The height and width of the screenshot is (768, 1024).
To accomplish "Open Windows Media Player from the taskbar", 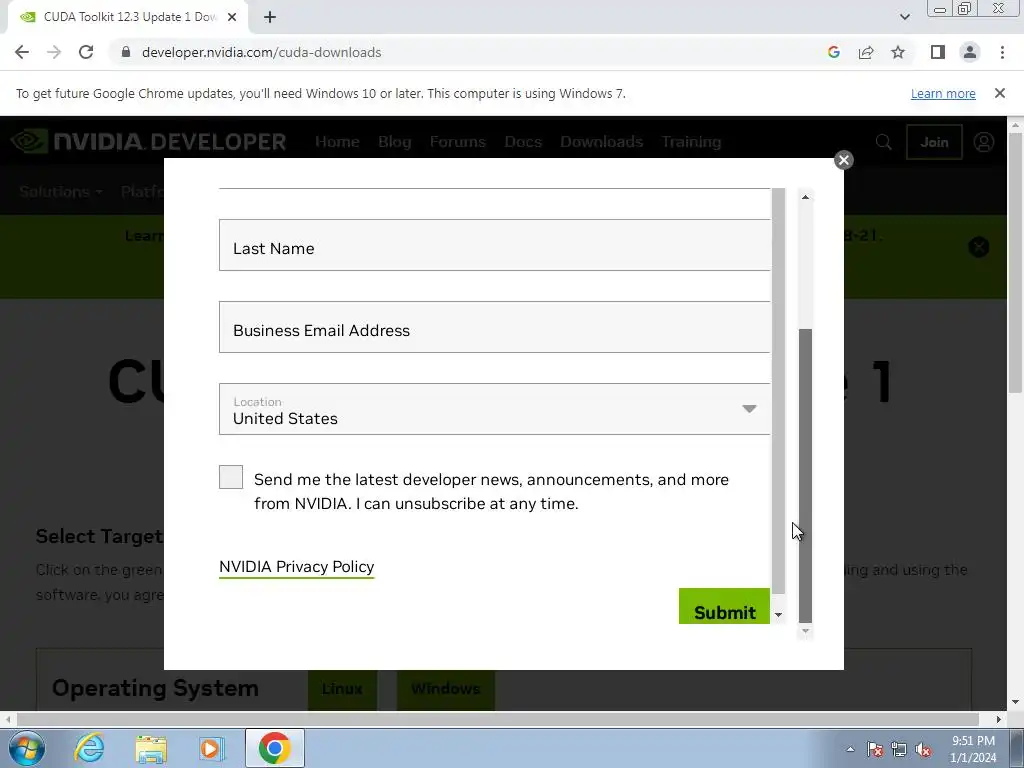I will [212, 748].
